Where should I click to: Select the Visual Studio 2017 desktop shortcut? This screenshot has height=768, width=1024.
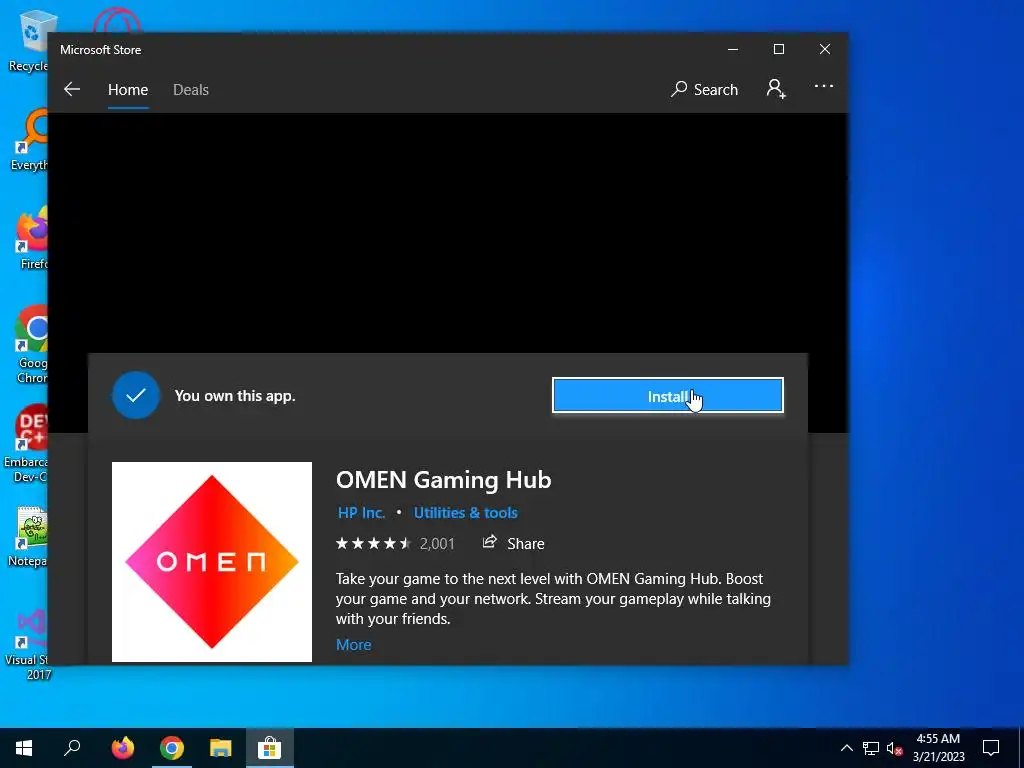click(27, 644)
